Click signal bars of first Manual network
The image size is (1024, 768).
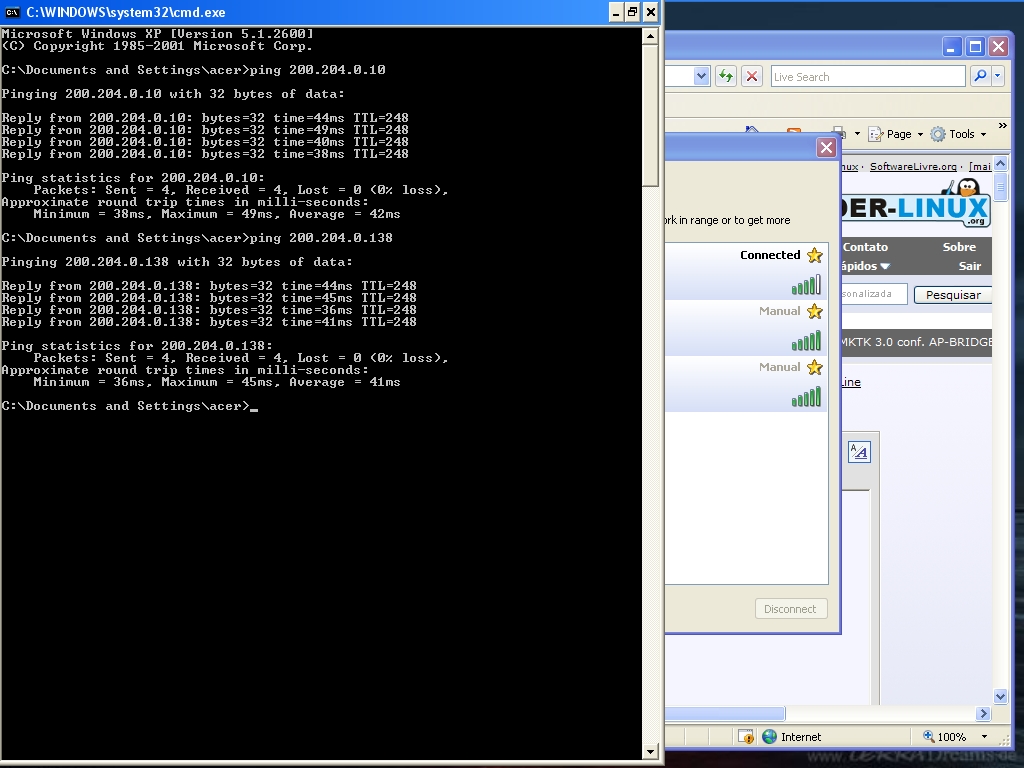[806, 341]
